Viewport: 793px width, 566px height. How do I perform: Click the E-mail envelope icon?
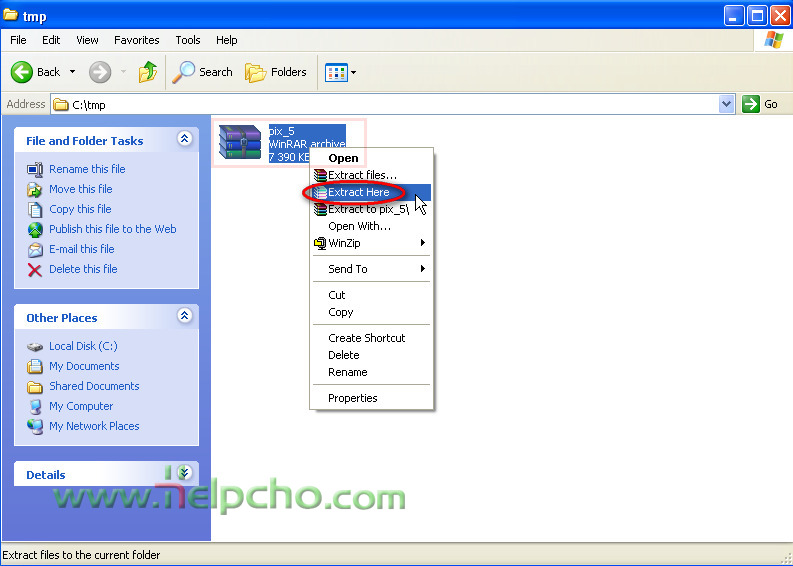(x=35, y=250)
